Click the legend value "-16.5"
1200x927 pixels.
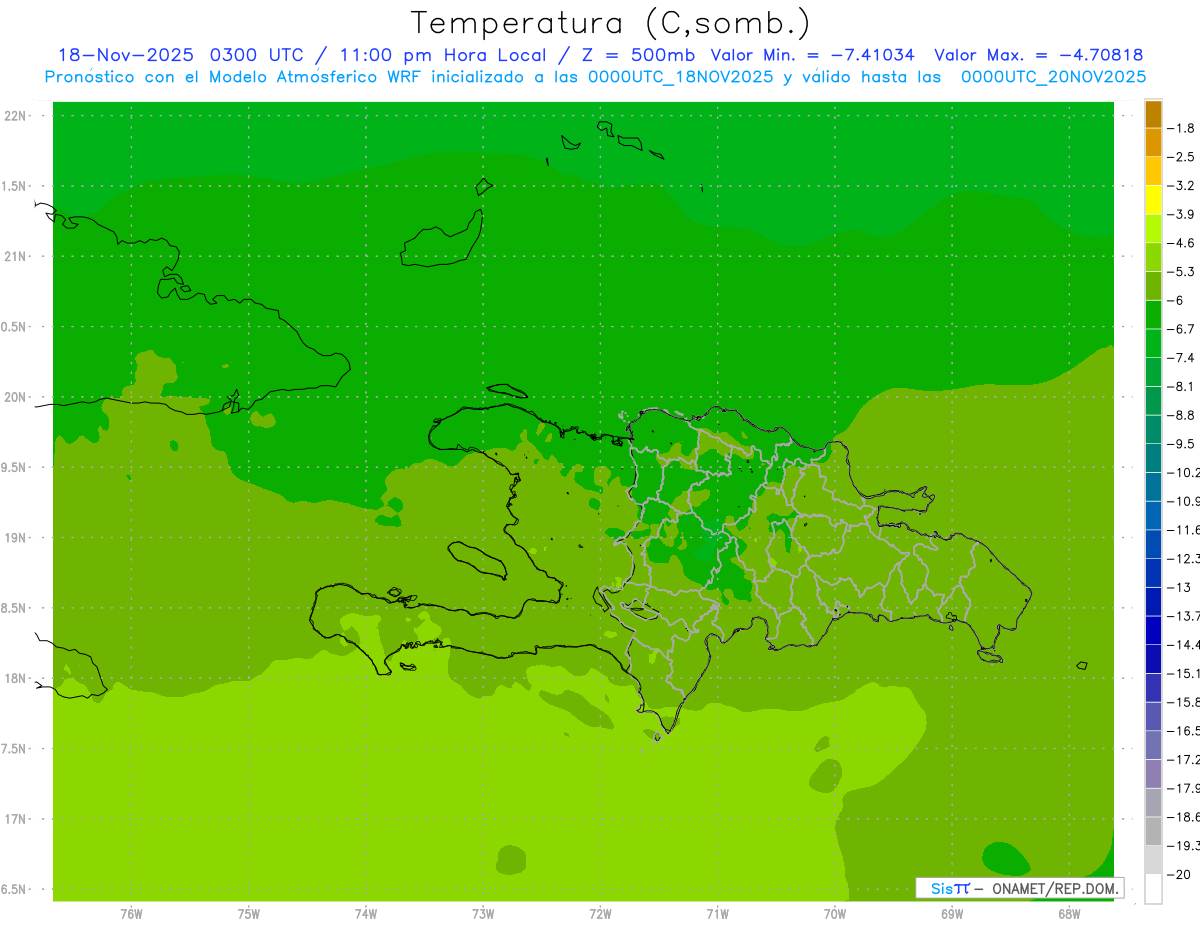tap(1184, 731)
